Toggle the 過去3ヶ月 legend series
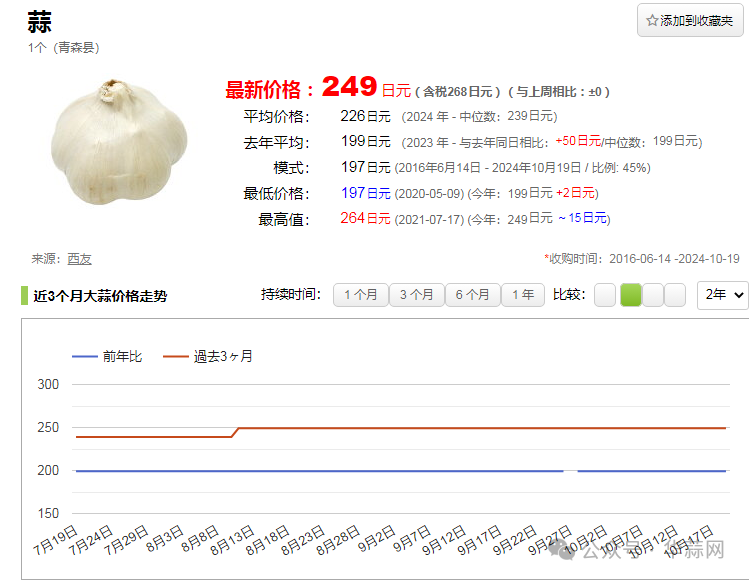The height and width of the screenshot is (580, 749). click(x=208, y=356)
